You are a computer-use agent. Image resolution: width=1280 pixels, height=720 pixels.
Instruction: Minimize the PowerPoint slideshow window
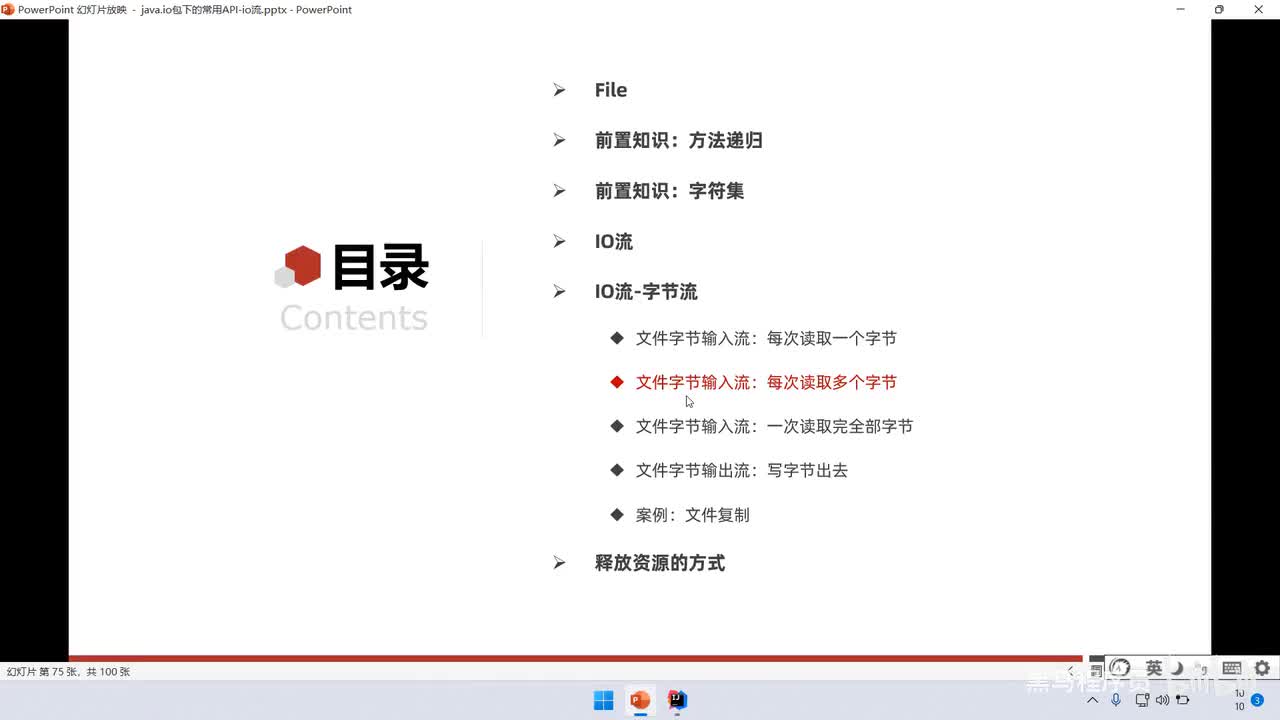click(1179, 9)
